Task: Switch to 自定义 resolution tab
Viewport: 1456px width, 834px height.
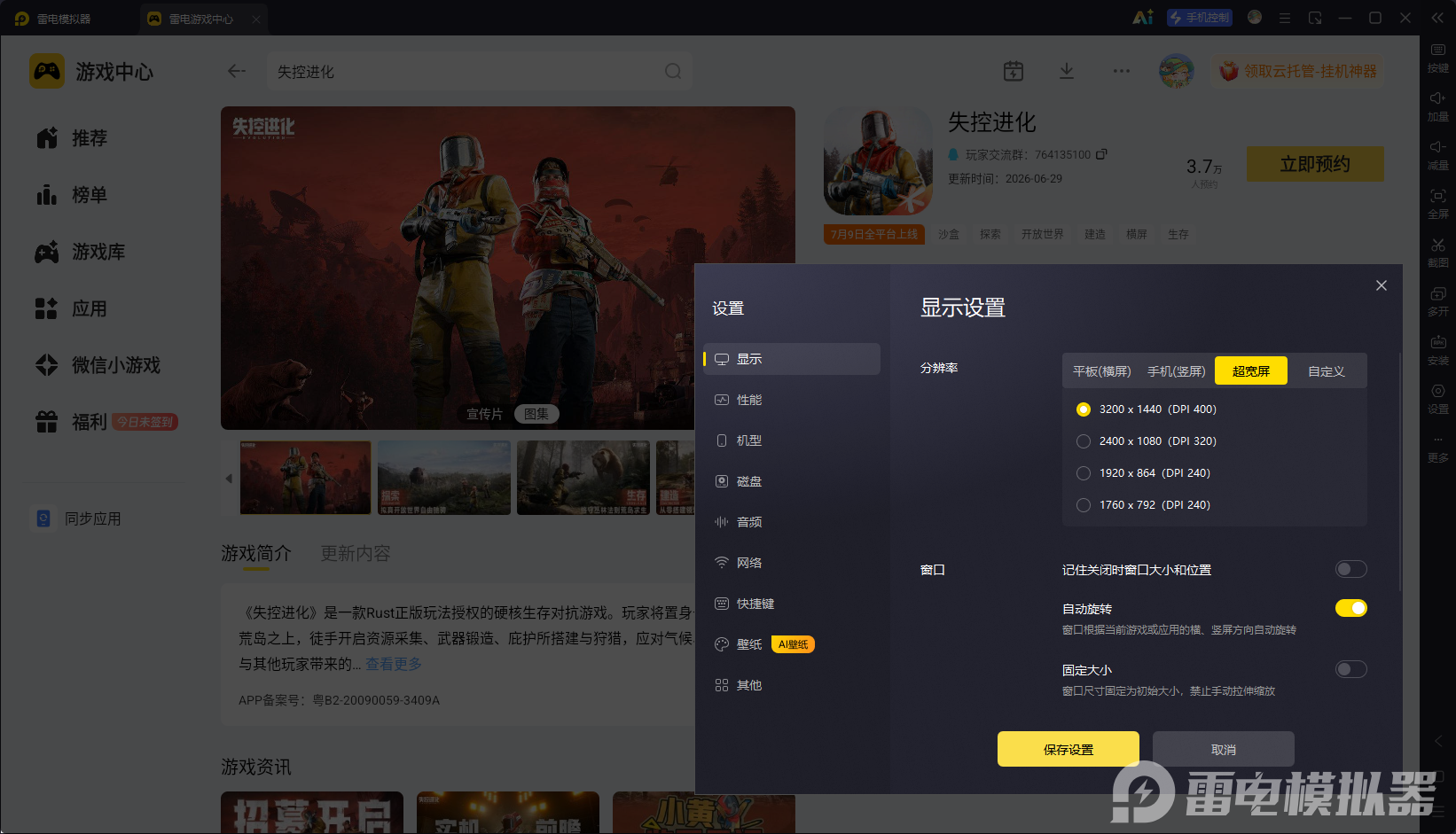Action: 1327,371
